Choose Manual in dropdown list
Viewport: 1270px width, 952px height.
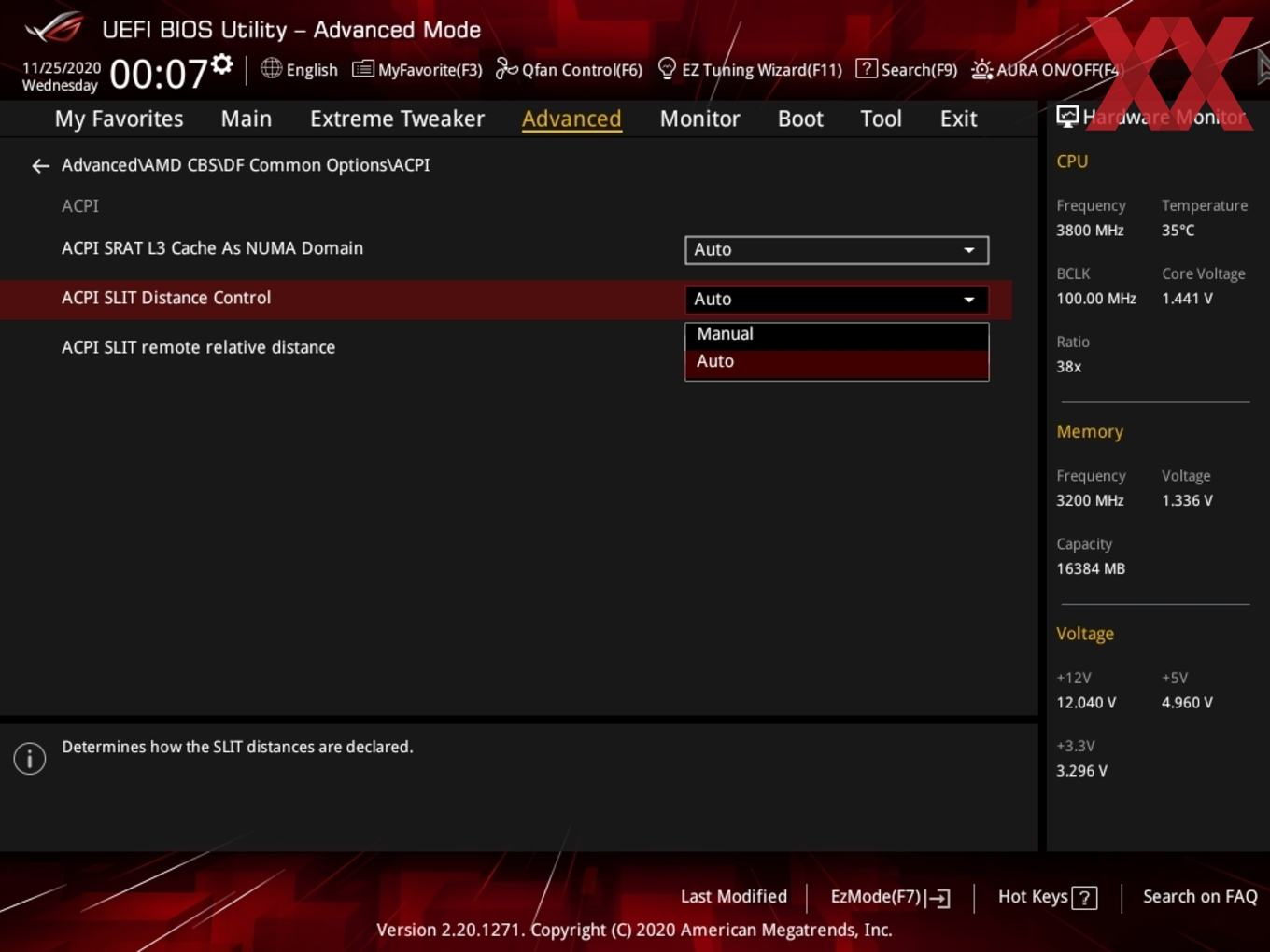click(837, 334)
